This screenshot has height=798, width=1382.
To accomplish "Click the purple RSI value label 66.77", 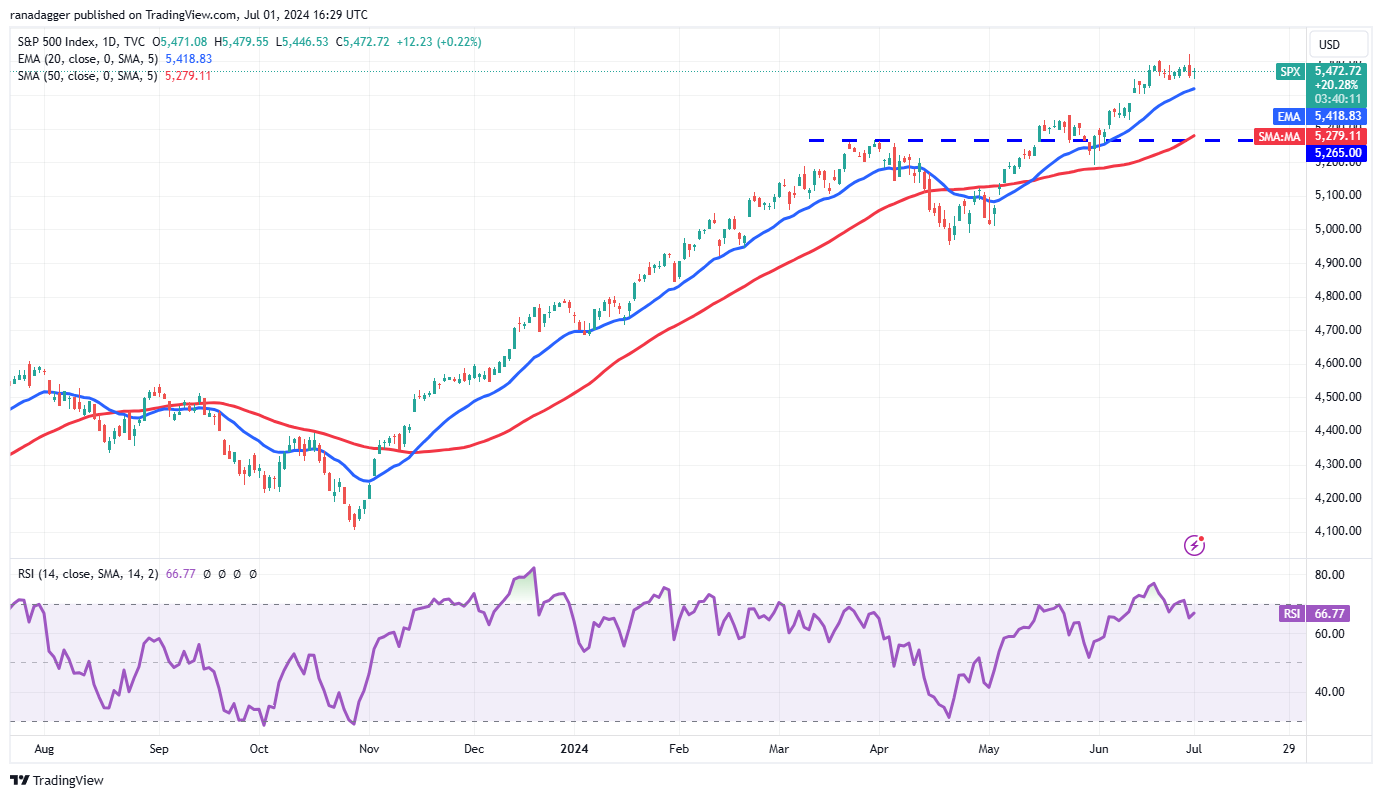I will tap(1338, 614).
